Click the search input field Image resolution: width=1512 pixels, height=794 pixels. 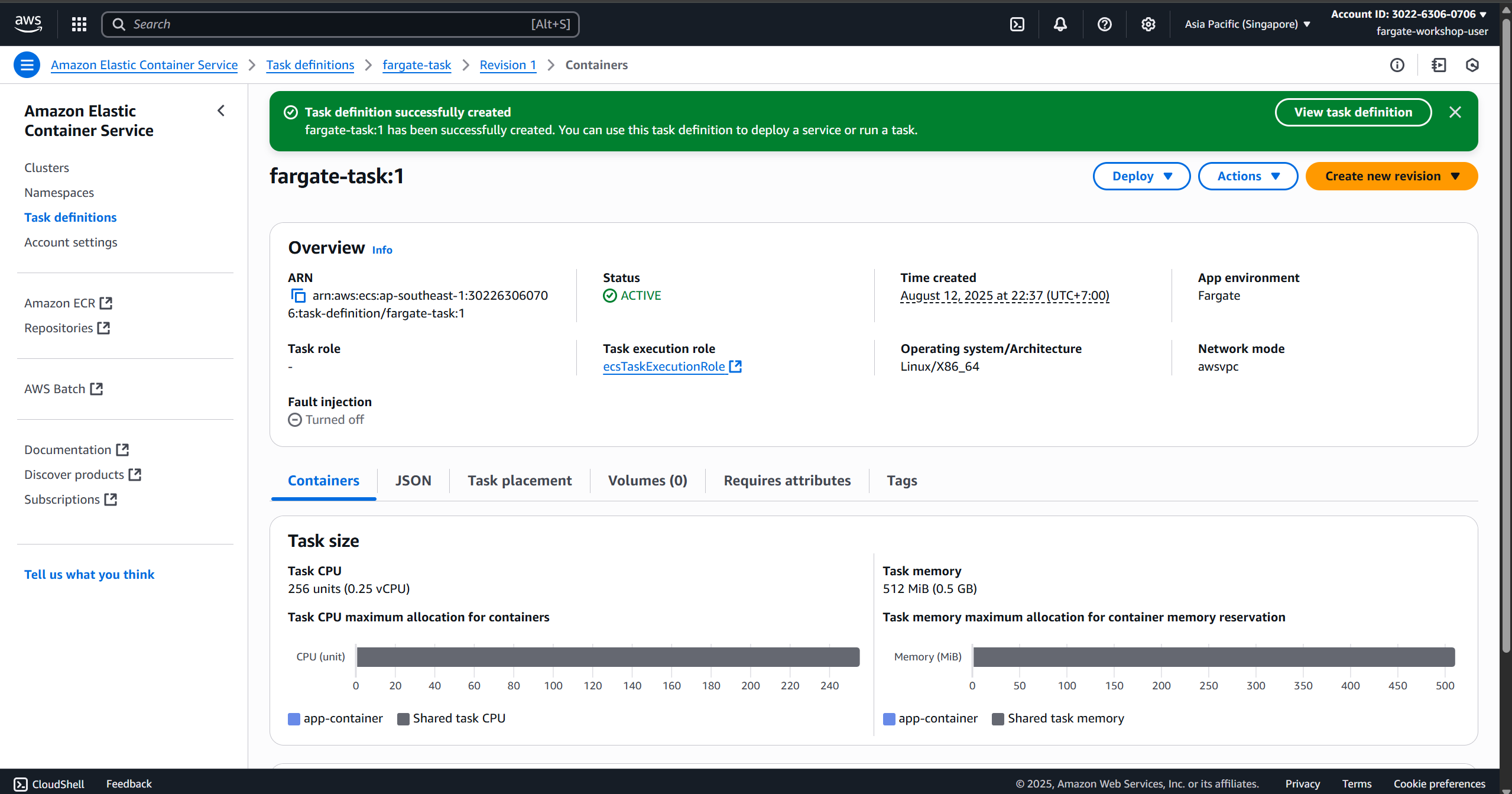[340, 24]
